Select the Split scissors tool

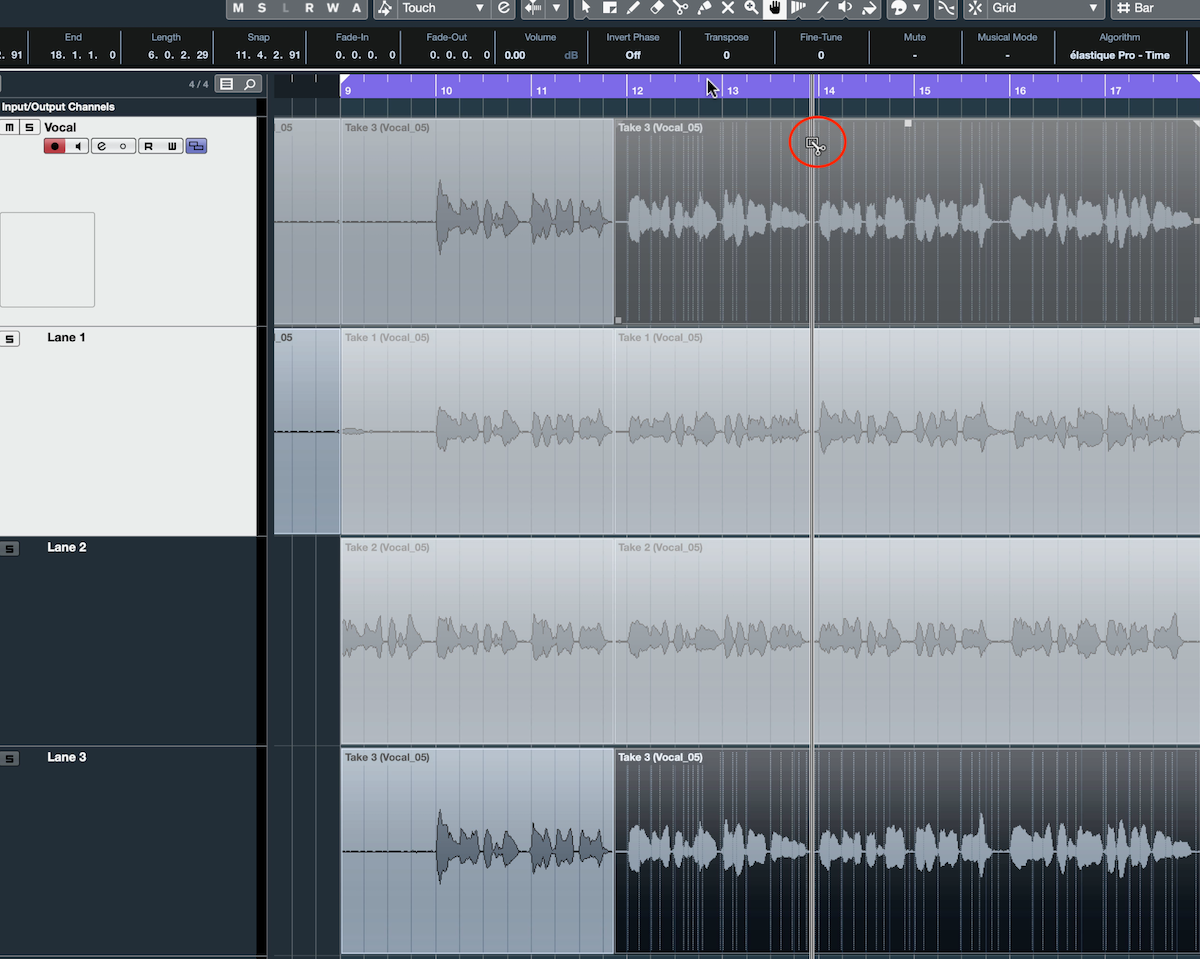click(x=680, y=8)
